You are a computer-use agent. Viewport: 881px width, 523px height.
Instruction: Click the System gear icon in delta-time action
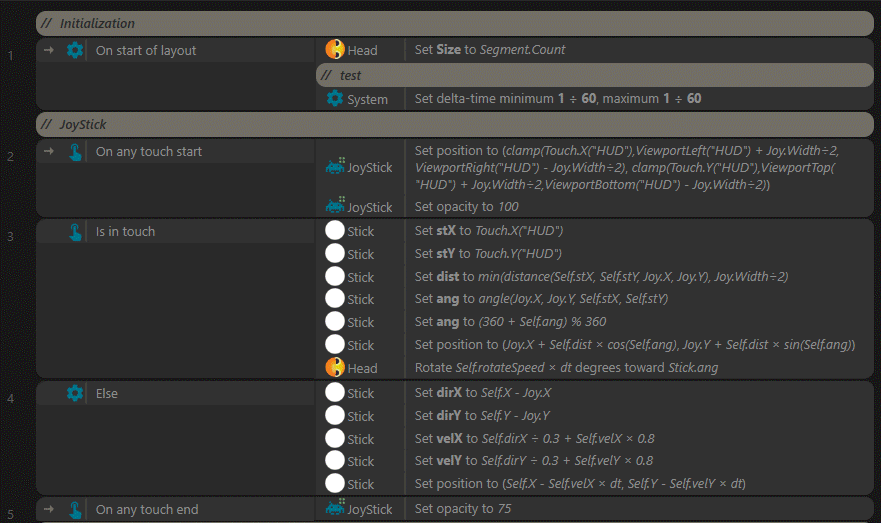(x=335, y=99)
